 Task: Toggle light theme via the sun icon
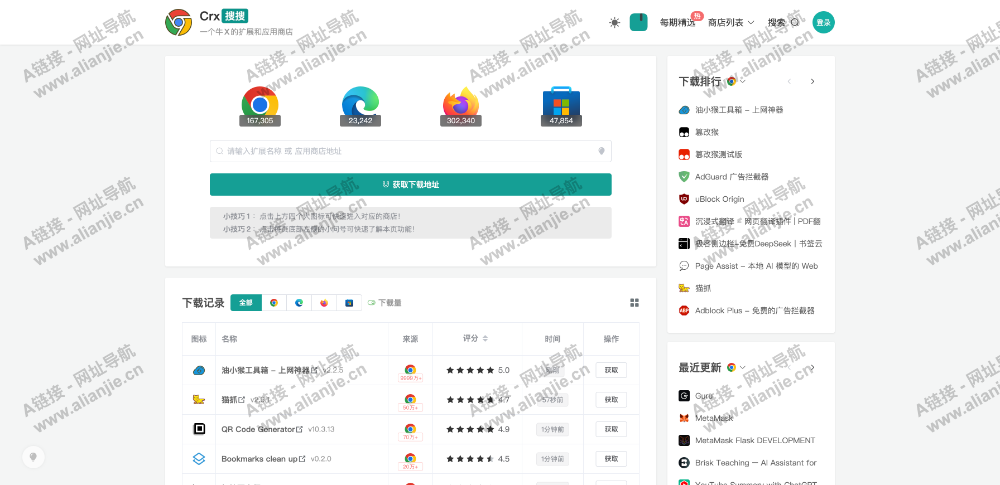coord(614,22)
